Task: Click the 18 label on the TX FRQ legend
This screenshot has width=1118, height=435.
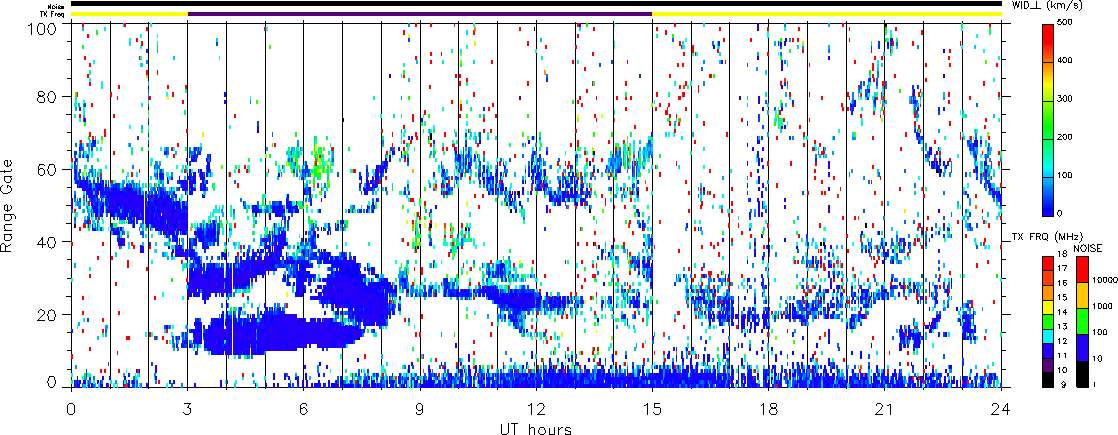Action: pos(1063,255)
